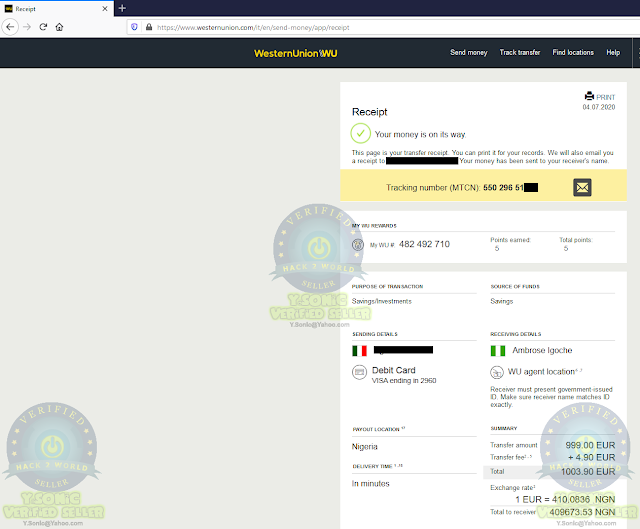This screenshot has height=529, width=640.
Task: Go back with the browser back arrow
Action: (10, 27)
